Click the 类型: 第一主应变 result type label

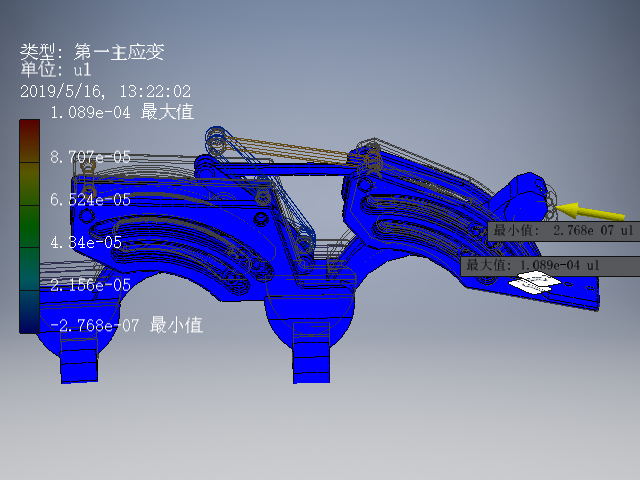pyautogui.click(x=92, y=52)
